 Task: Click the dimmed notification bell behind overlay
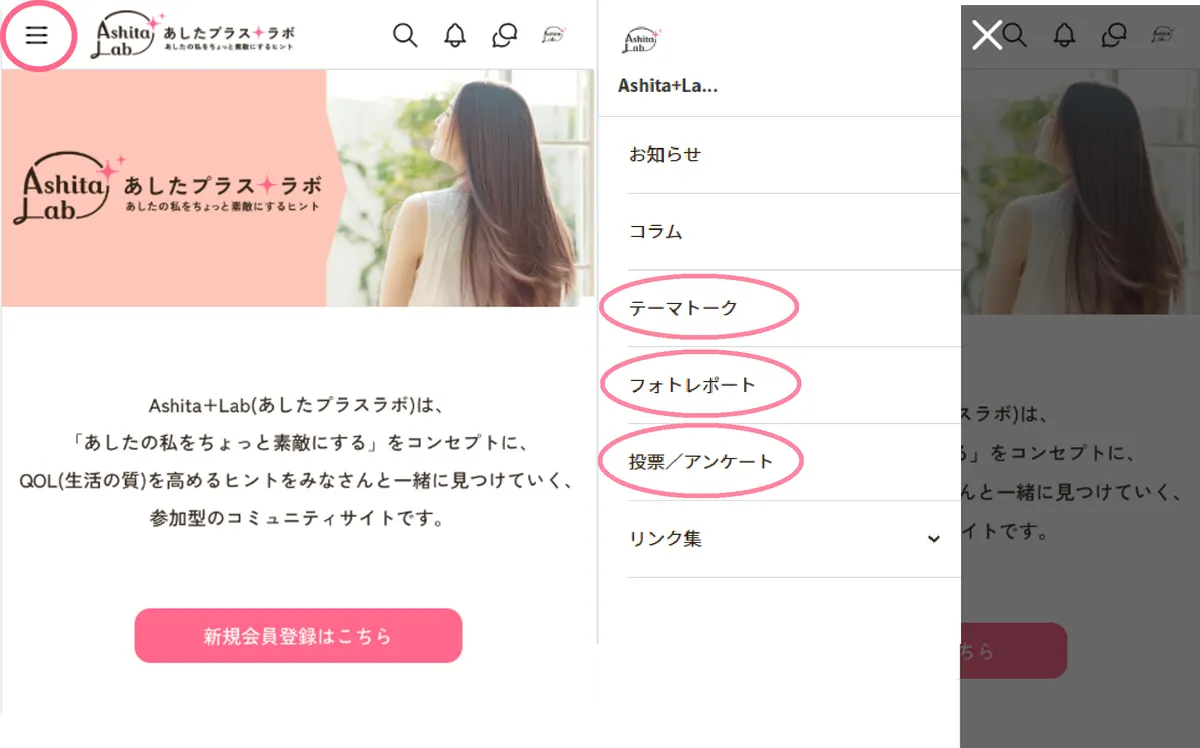point(1064,35)
